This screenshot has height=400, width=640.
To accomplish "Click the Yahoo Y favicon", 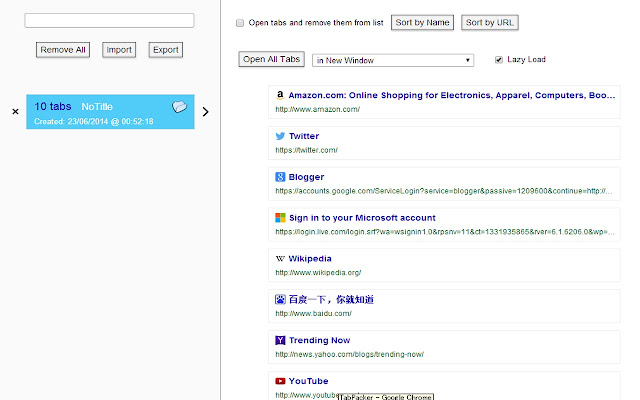I will 280,340.
